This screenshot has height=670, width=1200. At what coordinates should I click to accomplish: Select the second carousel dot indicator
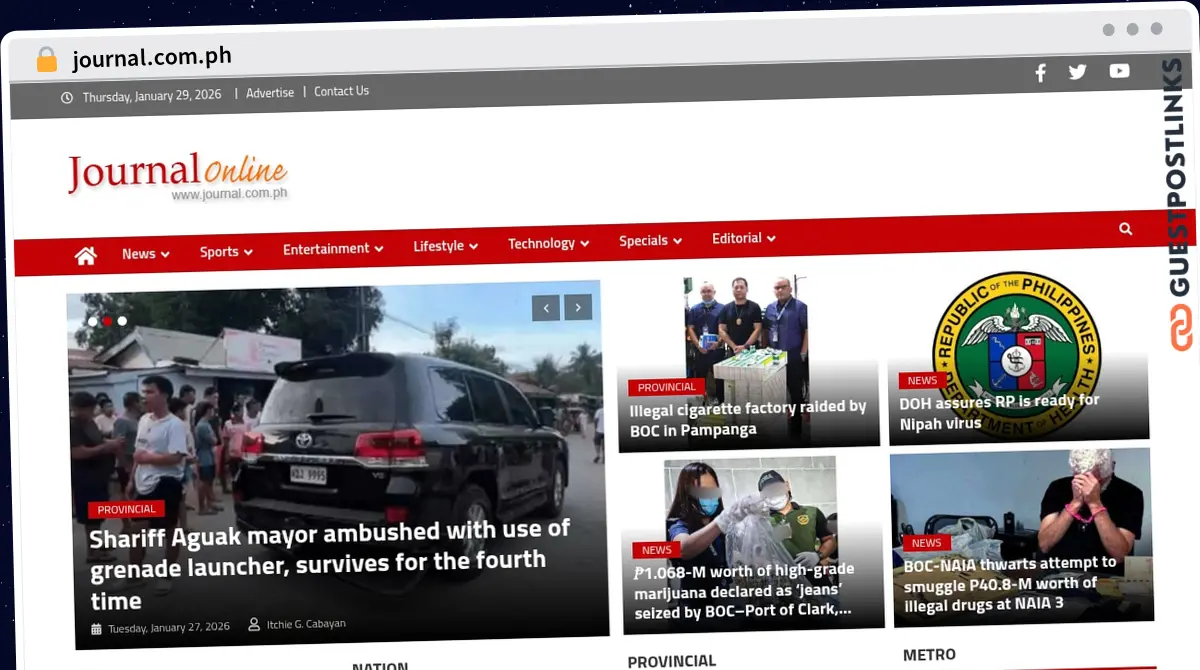point(107,321)
